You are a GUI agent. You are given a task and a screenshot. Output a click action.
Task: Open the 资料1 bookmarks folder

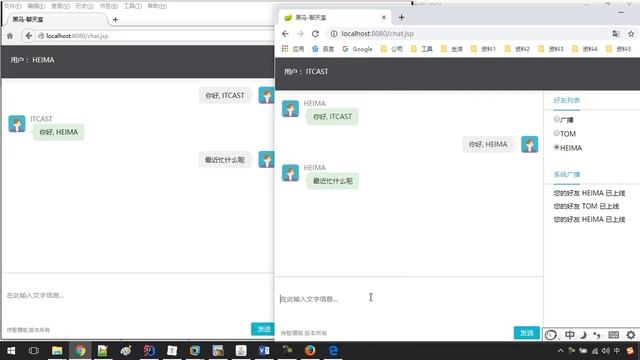coord(483,49)
